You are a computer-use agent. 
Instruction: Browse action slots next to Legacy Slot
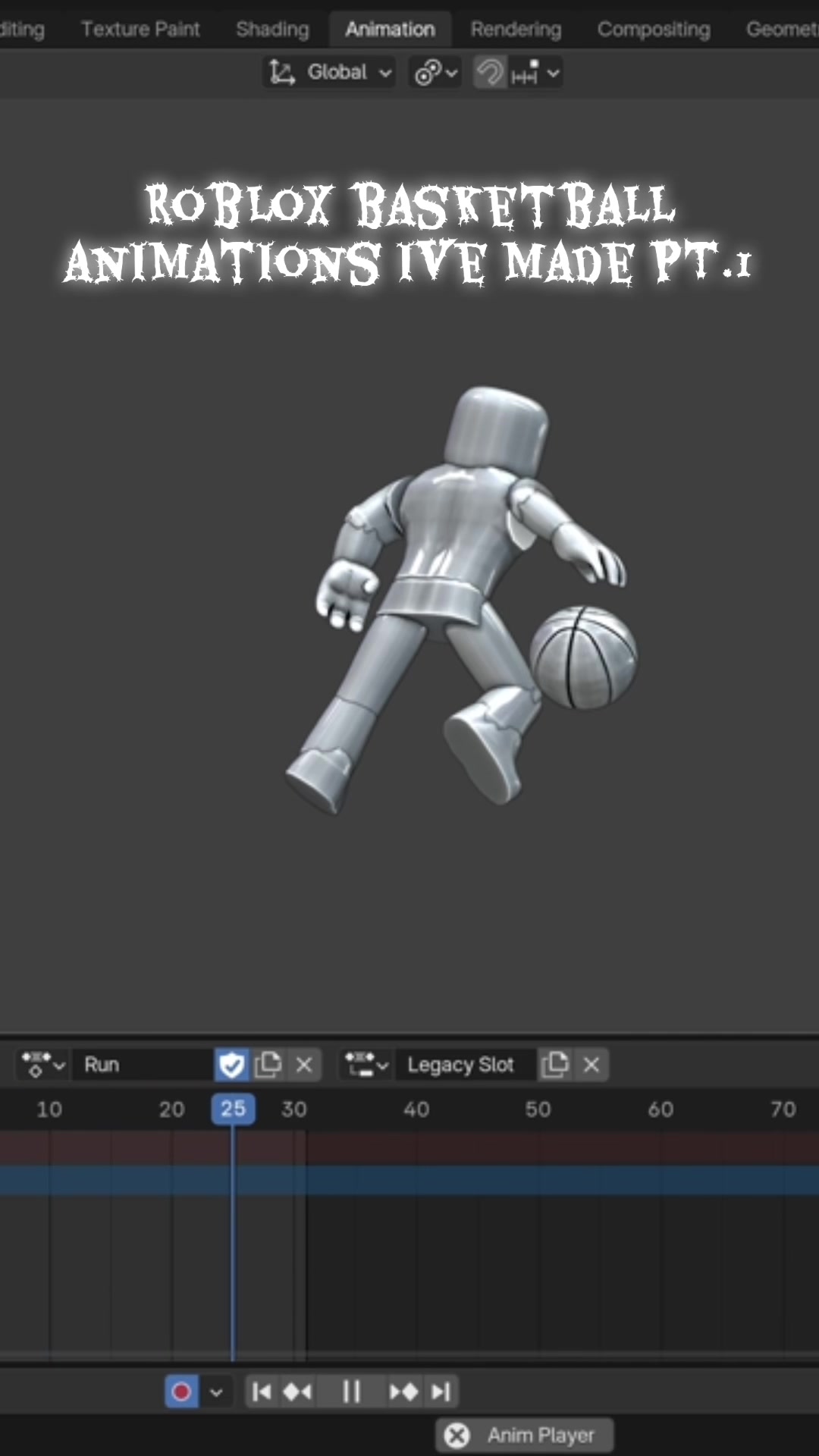[x=366, y=1065]
